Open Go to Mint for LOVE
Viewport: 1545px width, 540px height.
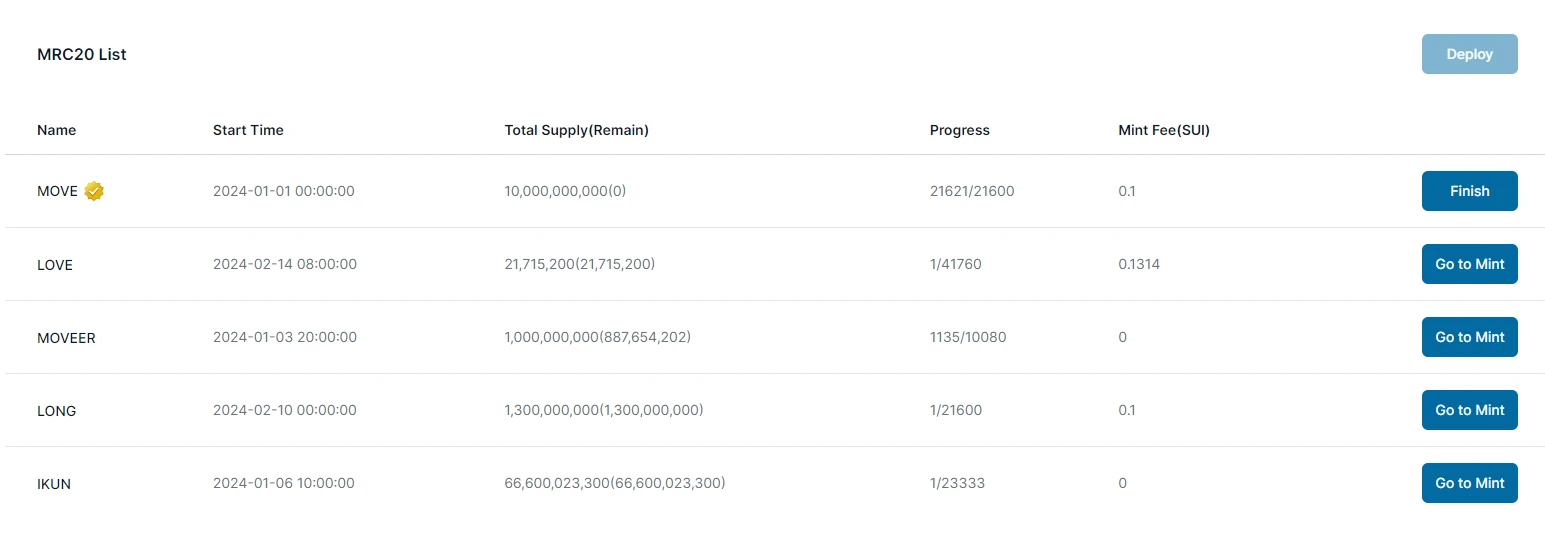click(x=1469, y=264)
